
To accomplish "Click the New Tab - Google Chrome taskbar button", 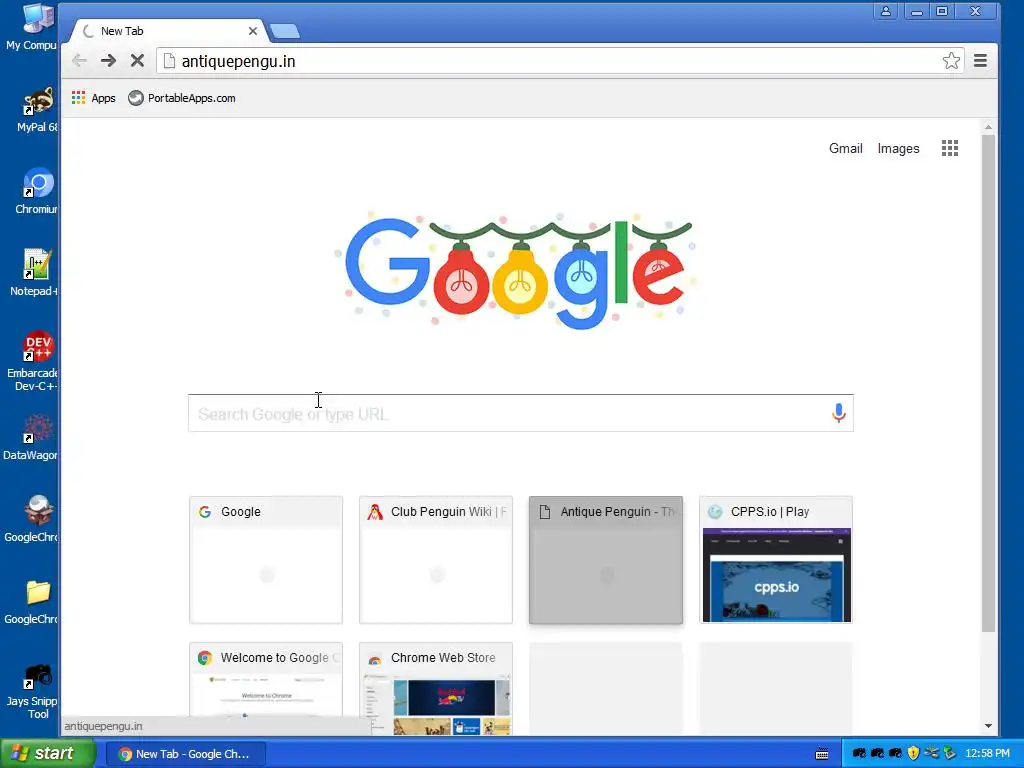I will click(185, 754).
